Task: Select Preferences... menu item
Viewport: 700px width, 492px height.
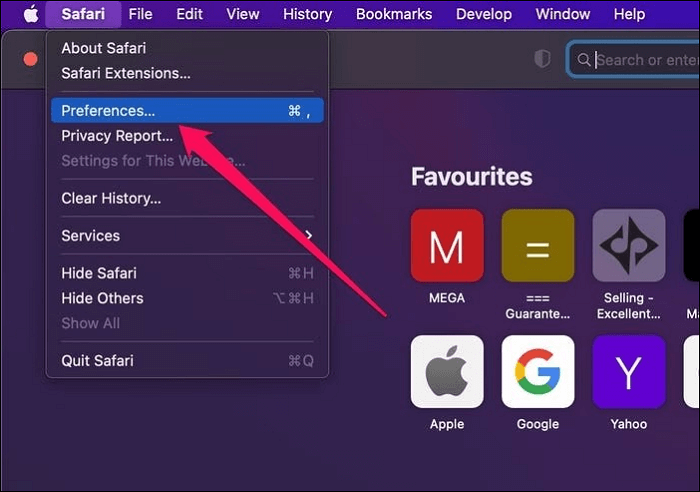Action: [187, 110]
